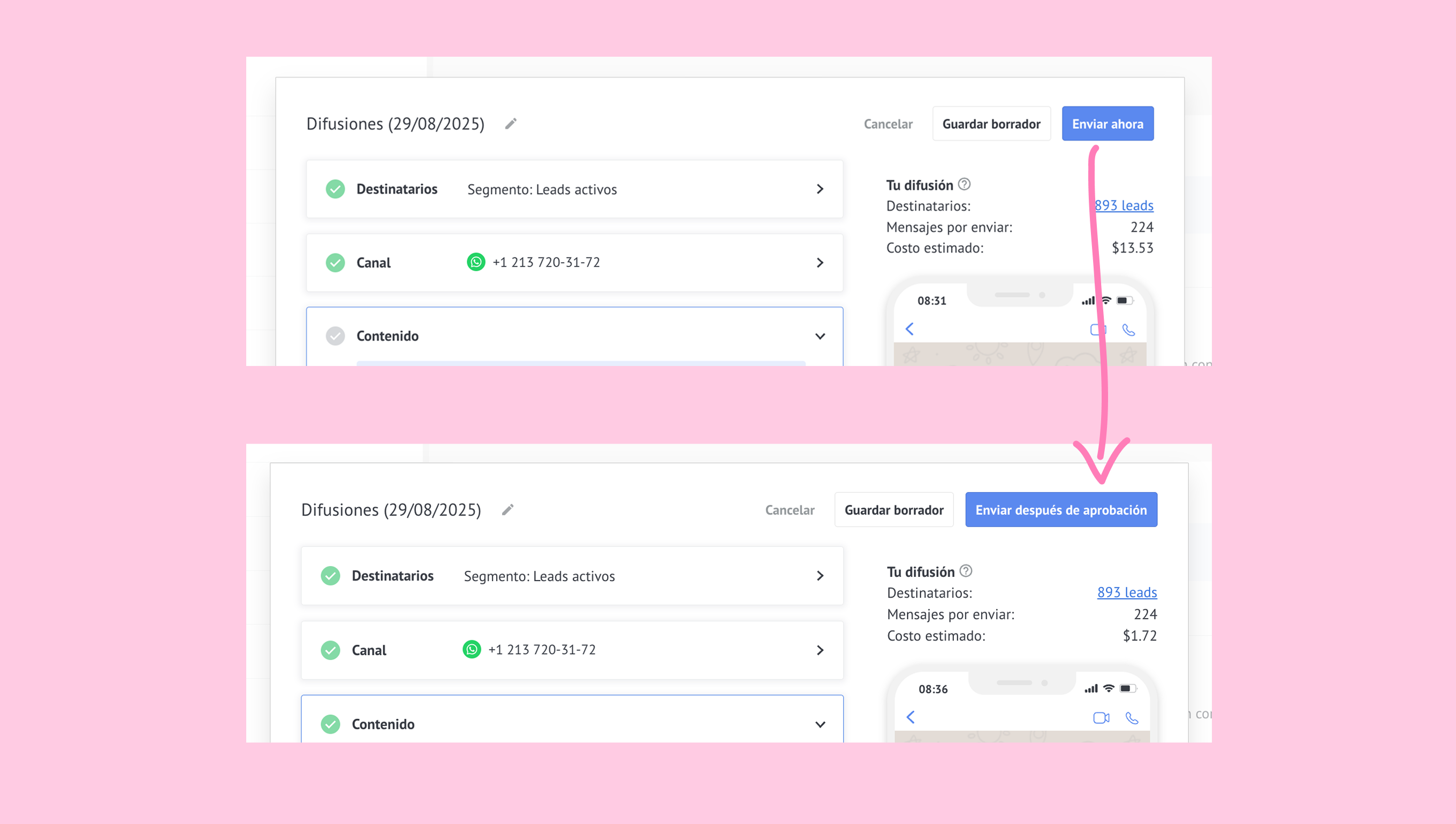
Task: Click green check circle on bottom Contenido
Action: pos(331,724)
